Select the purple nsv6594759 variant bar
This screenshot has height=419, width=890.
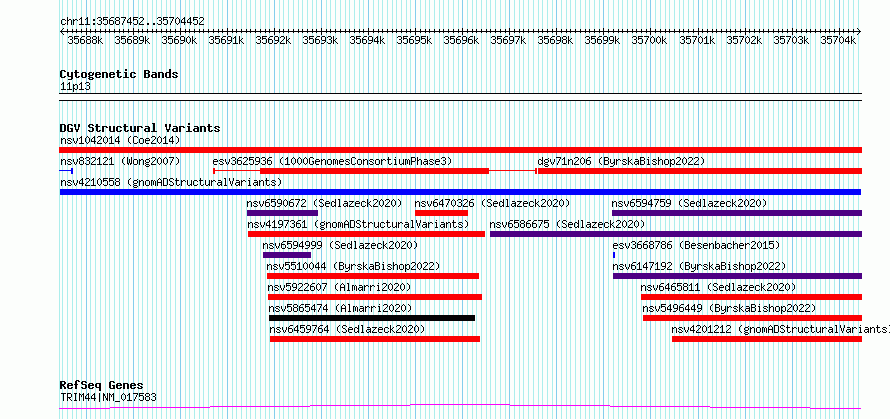pyautogui.click(x=737, y=213)
